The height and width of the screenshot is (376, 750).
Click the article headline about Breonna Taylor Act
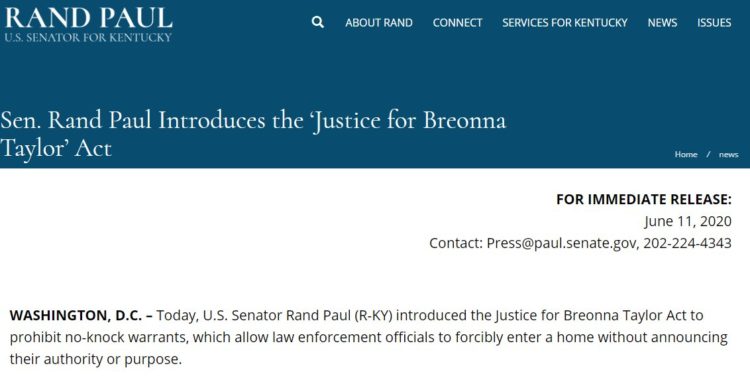253,134
